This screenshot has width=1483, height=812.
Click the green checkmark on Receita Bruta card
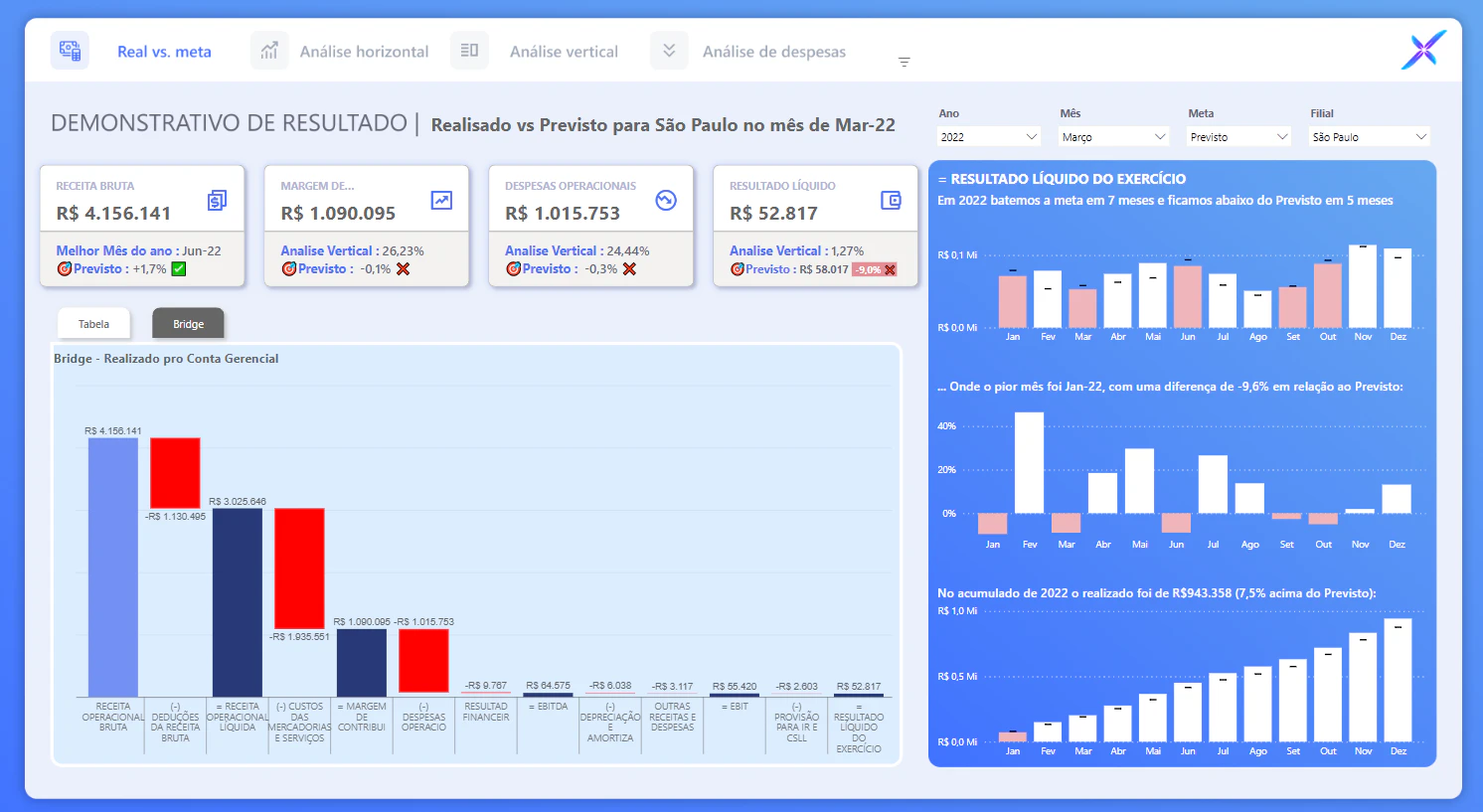pyautogui.click(x=179, y=269)
